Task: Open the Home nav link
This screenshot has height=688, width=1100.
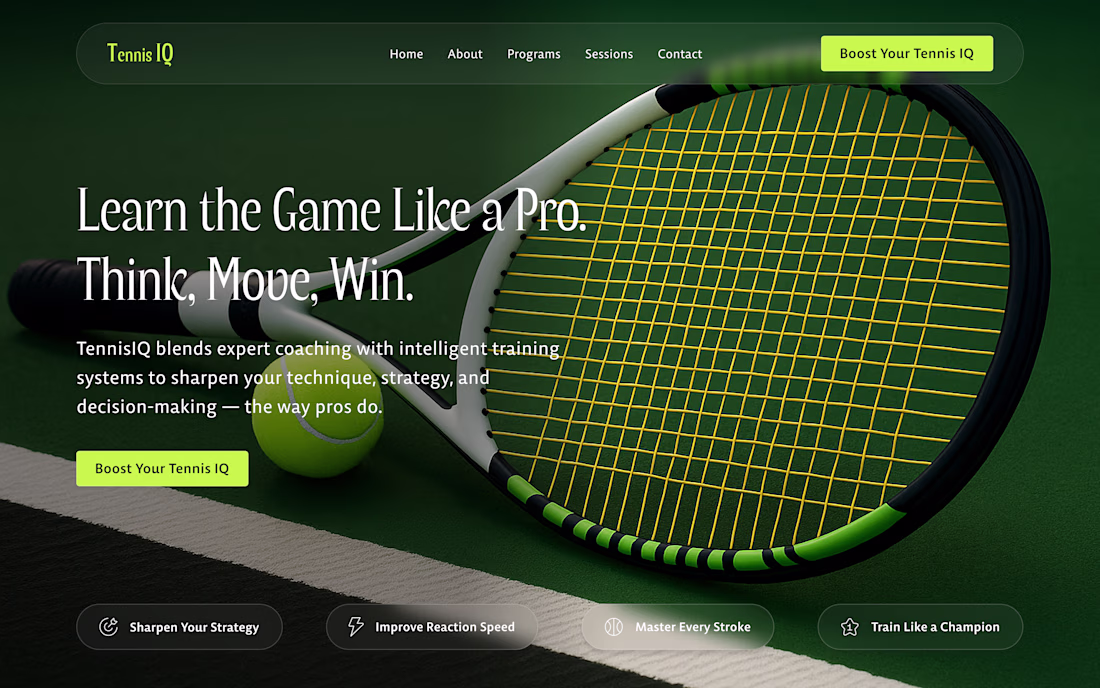Action: coord(406,54)
